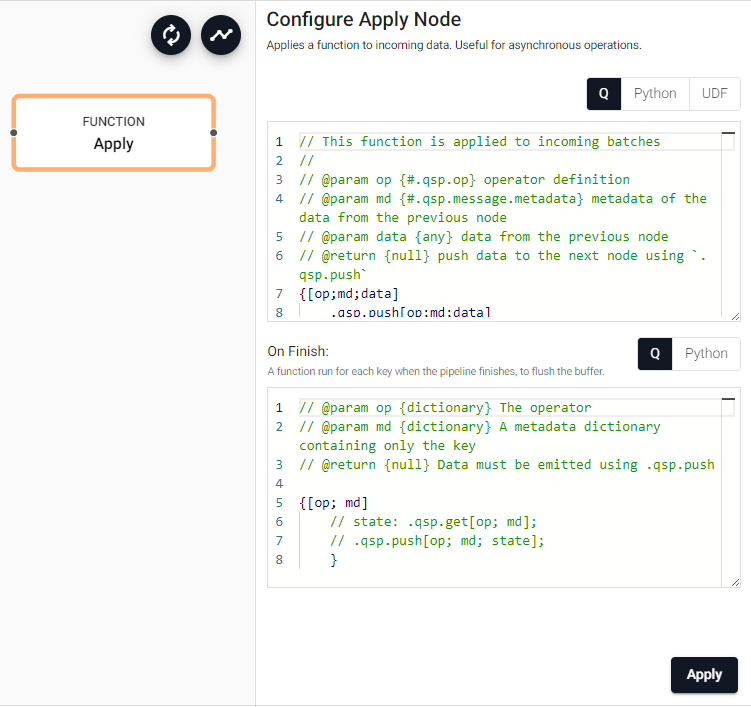The image size is (751, 707).
Task: Click the On Finish editor resize handle corner
Action: coord(736,582)
